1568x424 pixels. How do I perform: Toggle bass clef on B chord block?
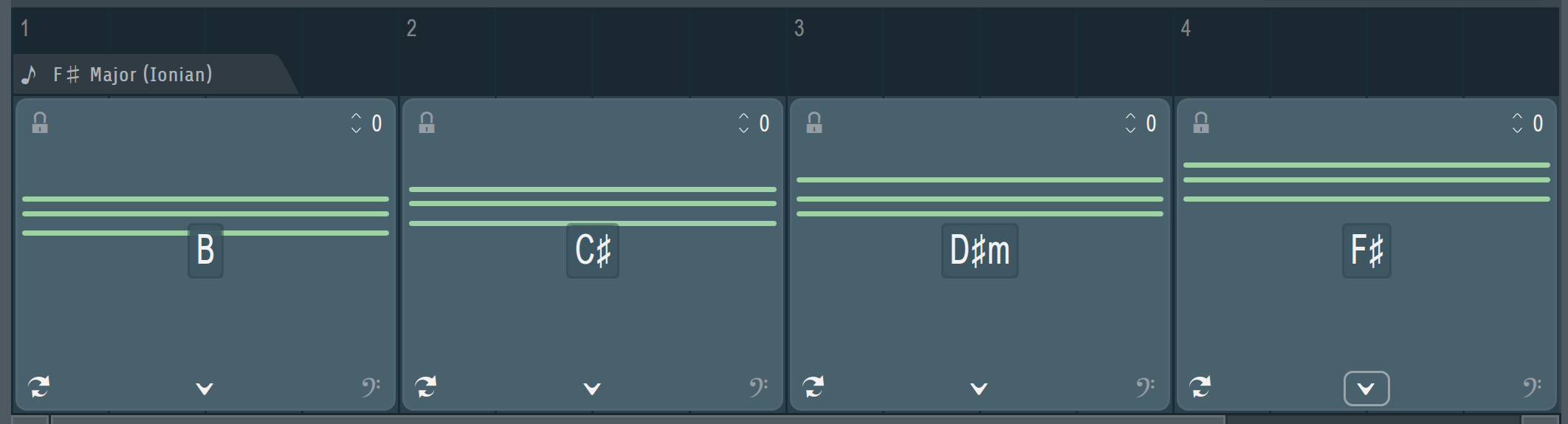click(x=371, y=387)
